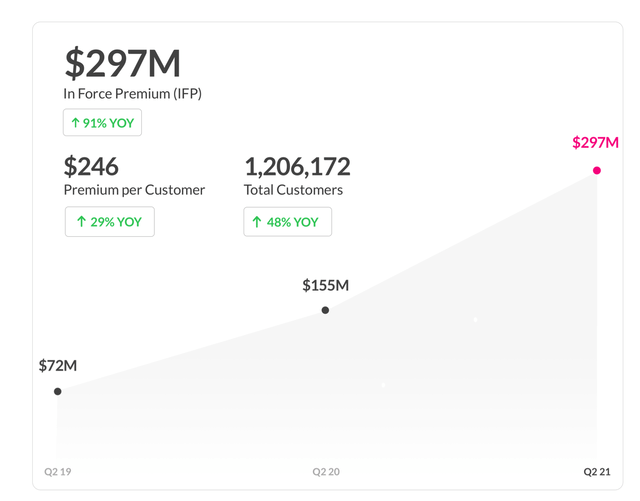Click the $155M chart value label
The image size is (640, 501).
(x=325, y=286)
